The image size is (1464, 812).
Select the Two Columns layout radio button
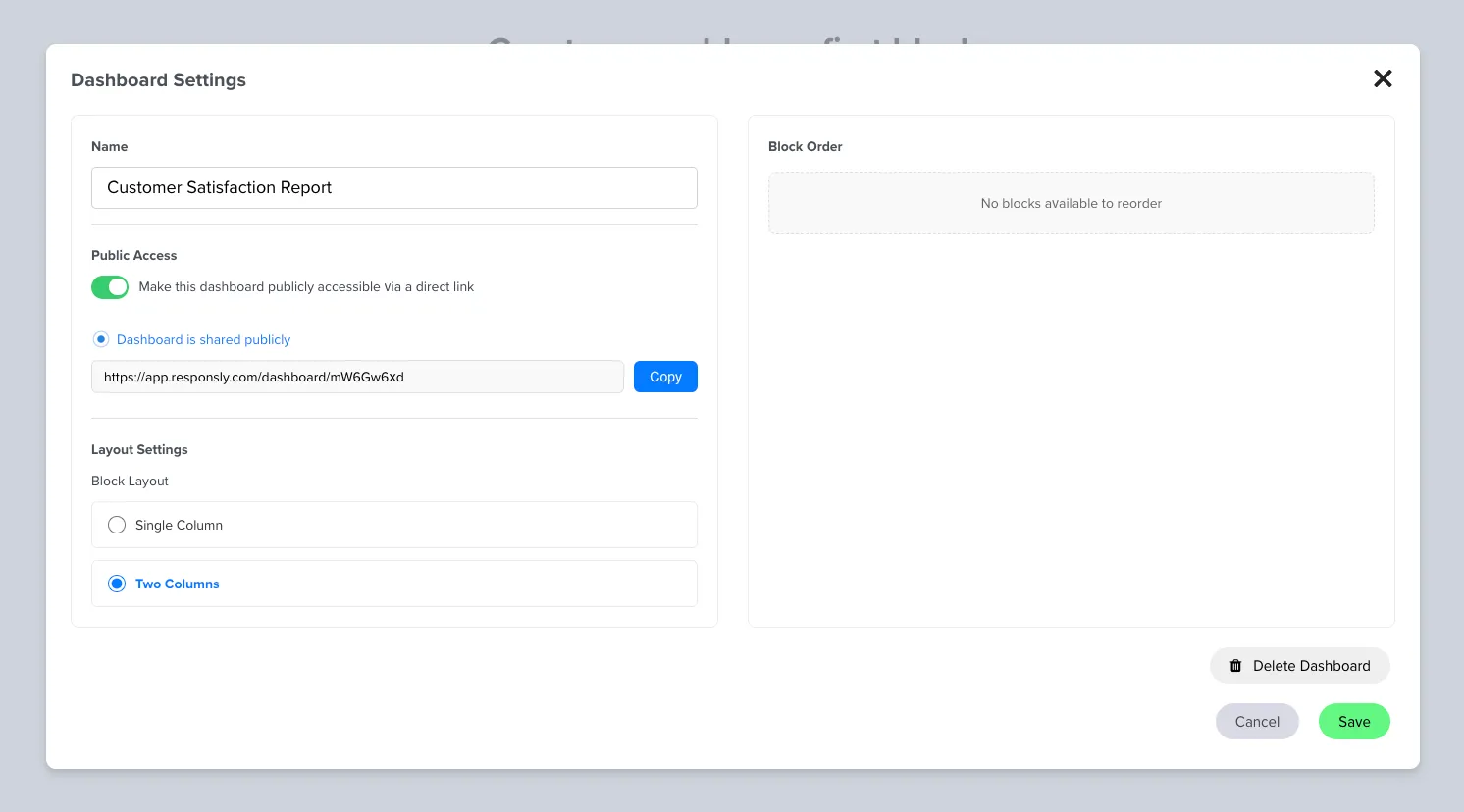(x=116, y=584)
